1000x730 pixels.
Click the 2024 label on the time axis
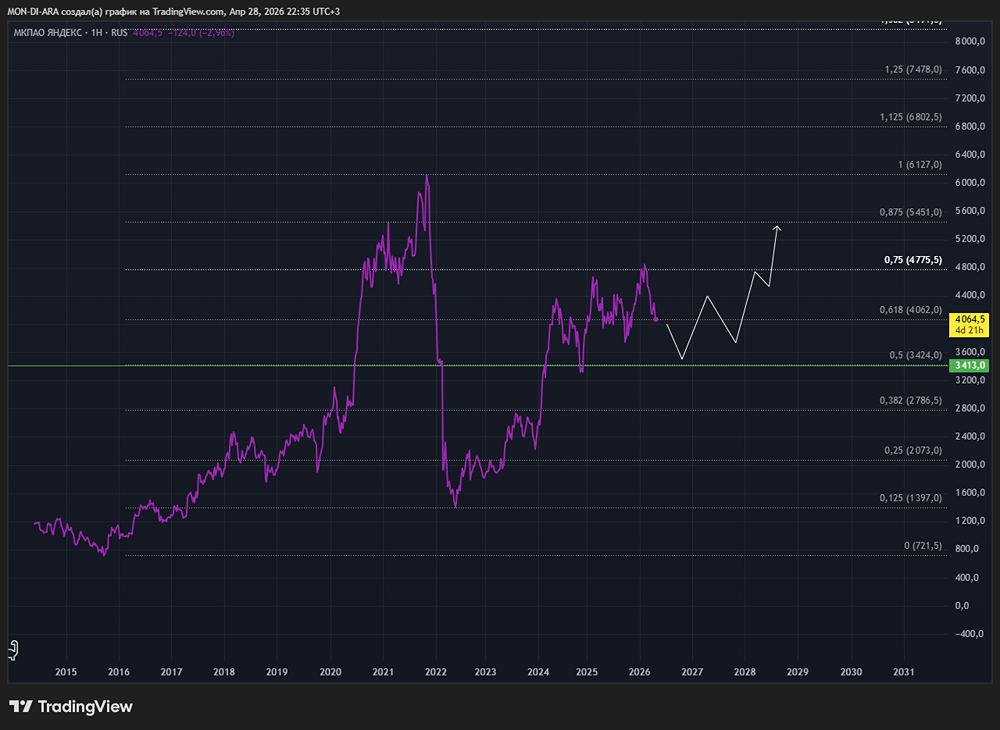click(538, 672)
